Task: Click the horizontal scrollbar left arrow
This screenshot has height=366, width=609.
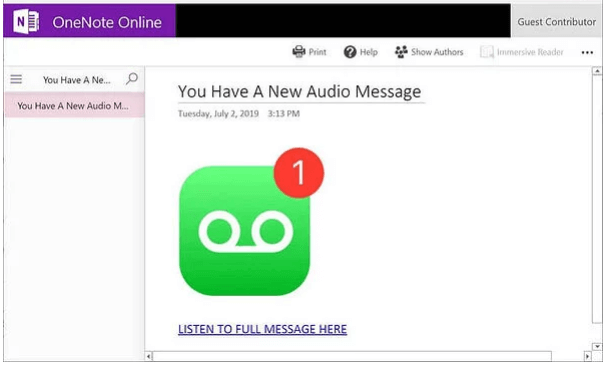Action: [x=149, y=356]
